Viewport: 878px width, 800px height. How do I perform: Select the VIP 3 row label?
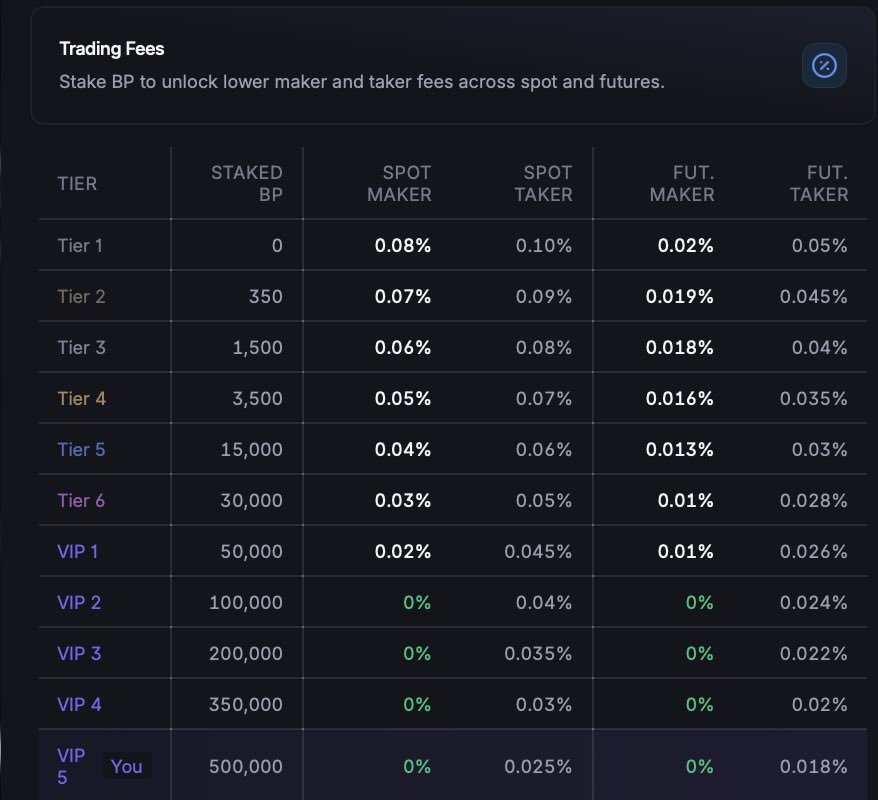pos(79,653)
